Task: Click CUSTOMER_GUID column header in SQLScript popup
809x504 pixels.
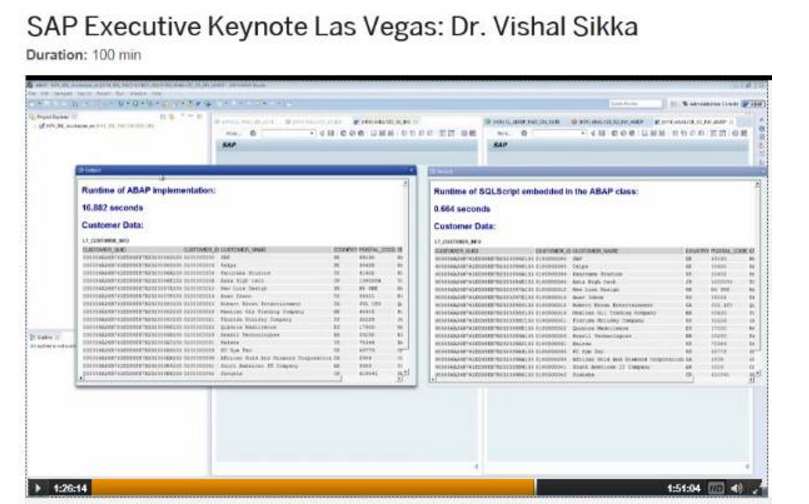Action: 458,251
